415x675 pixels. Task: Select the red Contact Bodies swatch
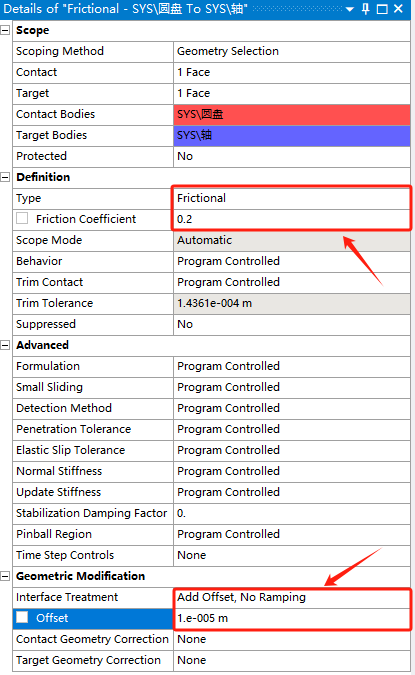(291, 114)
